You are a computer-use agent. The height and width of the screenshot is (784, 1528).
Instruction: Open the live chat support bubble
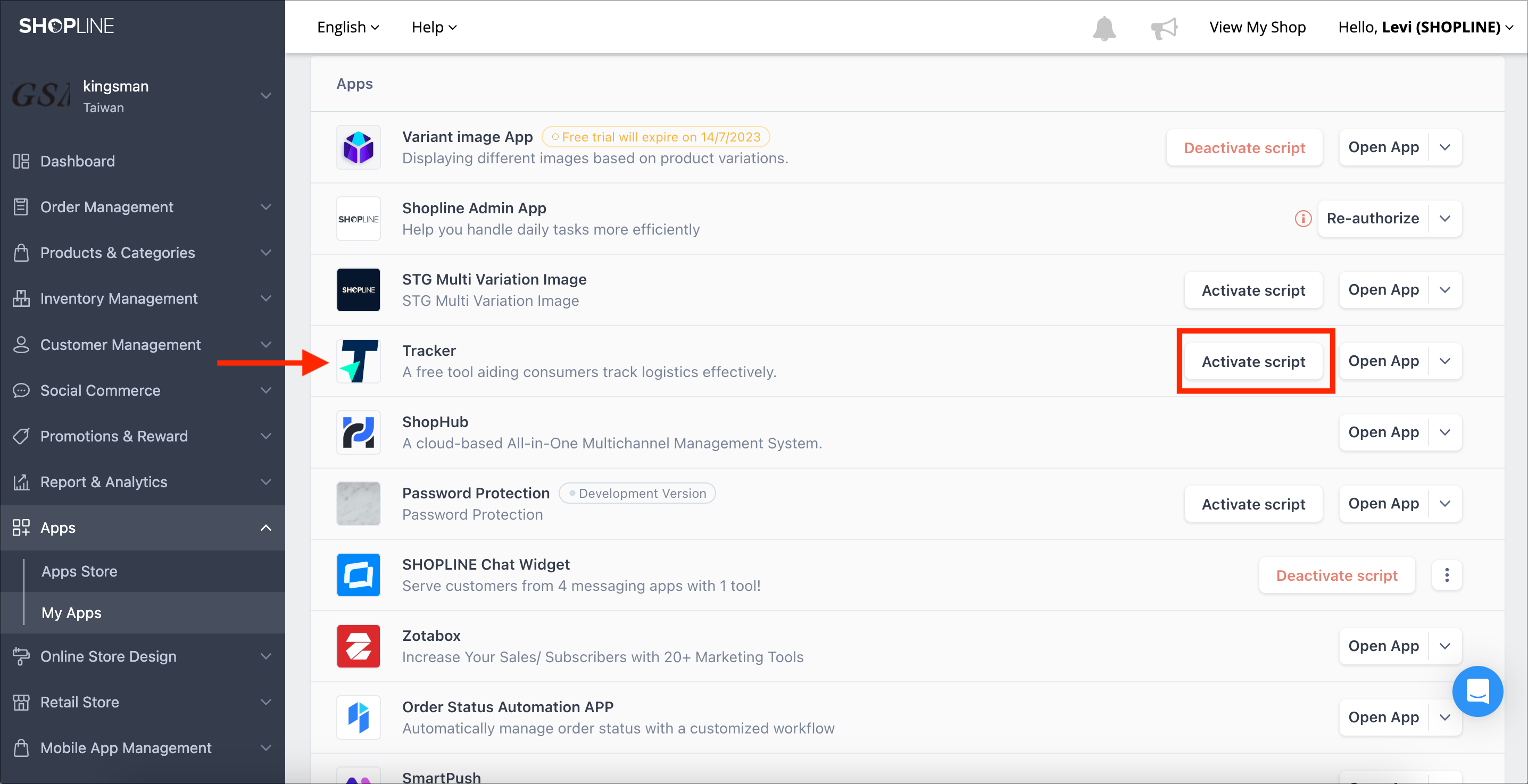point(1477,691)
